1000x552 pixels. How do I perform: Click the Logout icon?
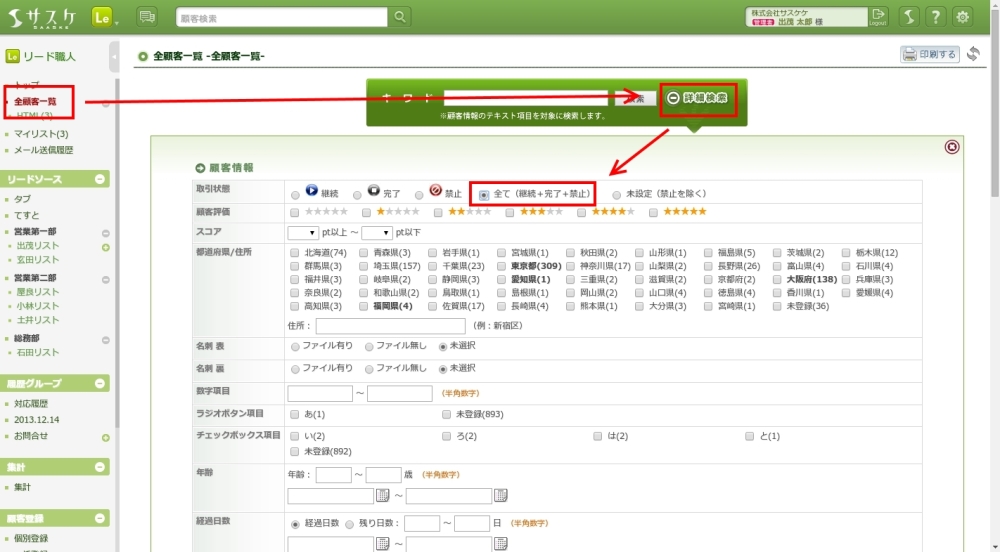click(x=878, y=16)
